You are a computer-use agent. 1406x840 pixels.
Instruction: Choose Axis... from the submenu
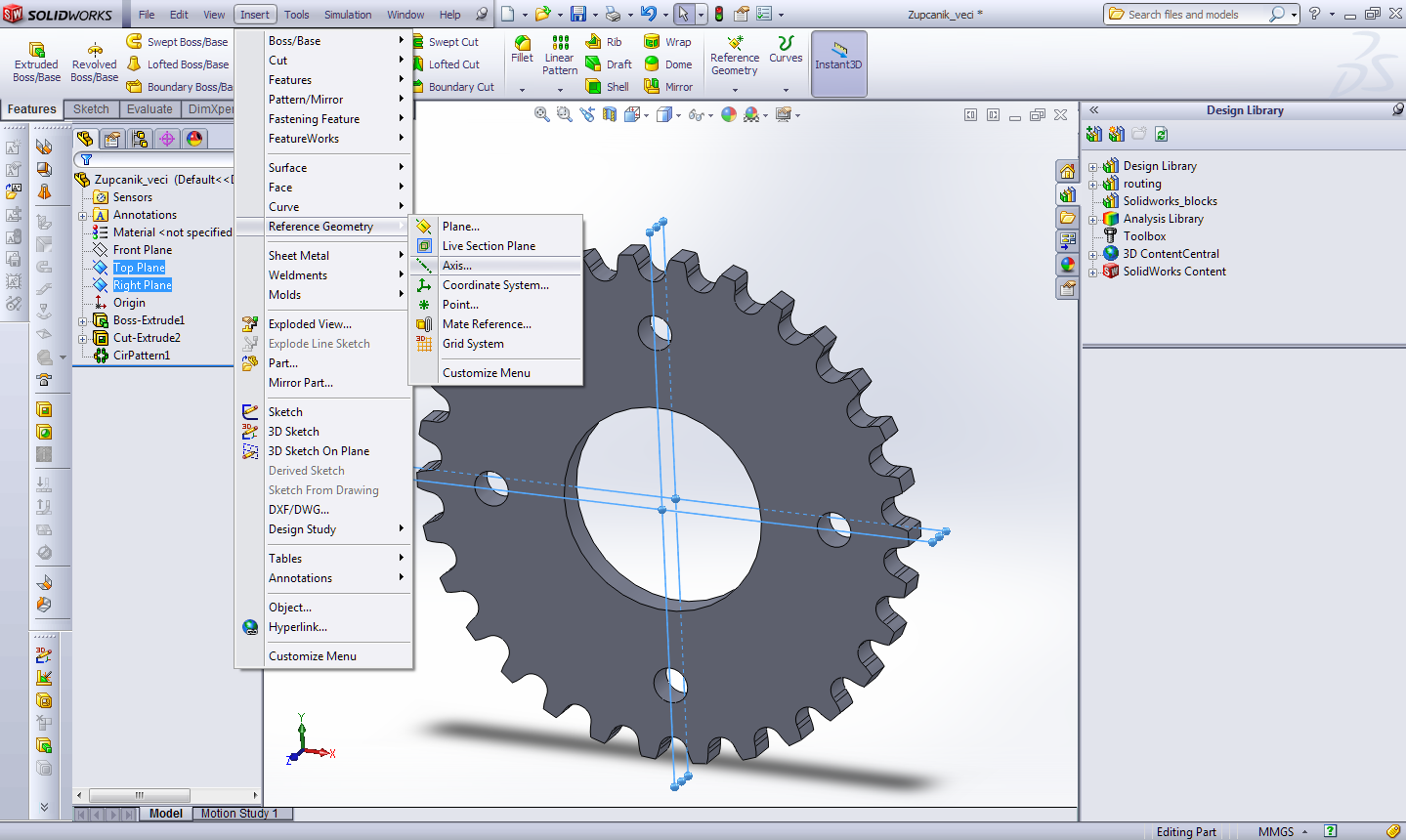point(456,266)
